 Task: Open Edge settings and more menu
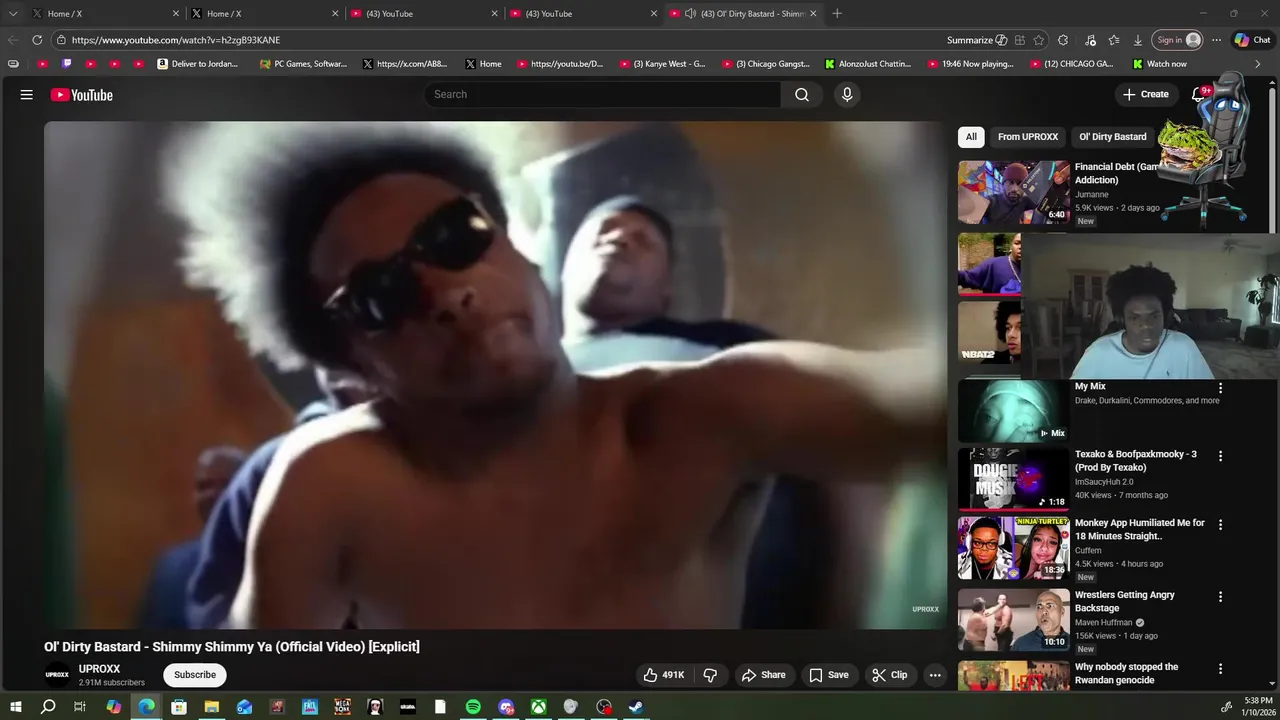click(1216, 40)
